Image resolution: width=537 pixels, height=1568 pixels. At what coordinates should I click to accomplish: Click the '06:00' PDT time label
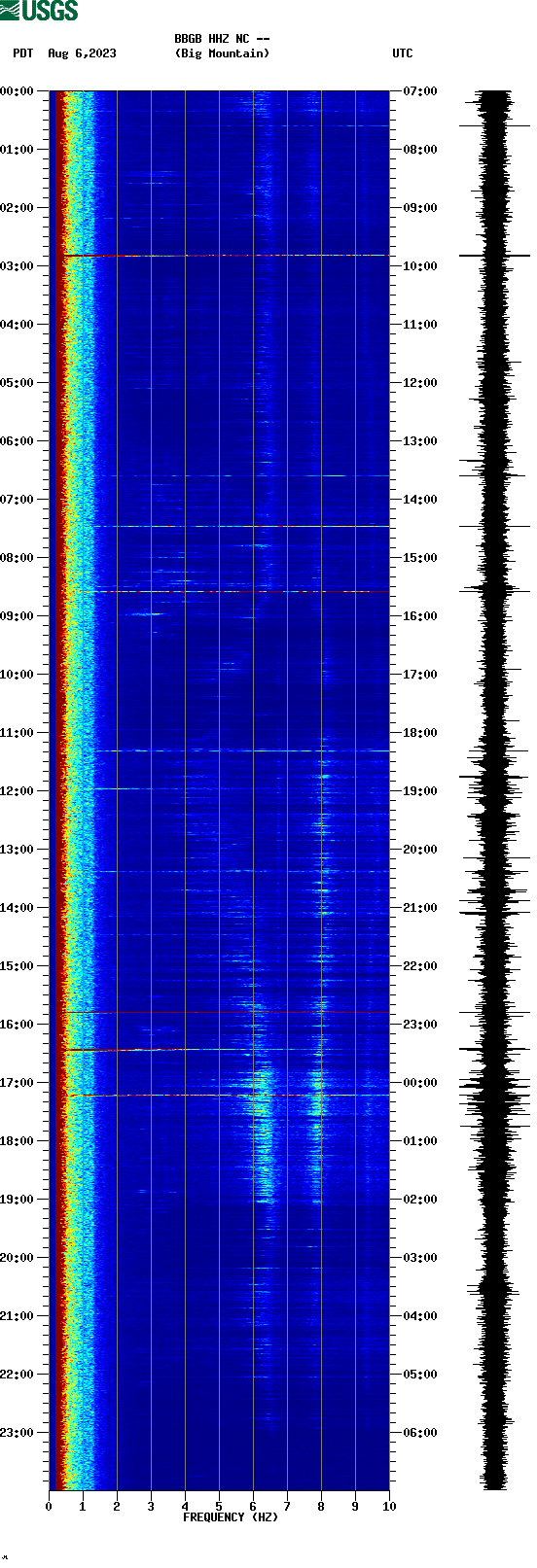pyautogui.click(x=18, y=441)
